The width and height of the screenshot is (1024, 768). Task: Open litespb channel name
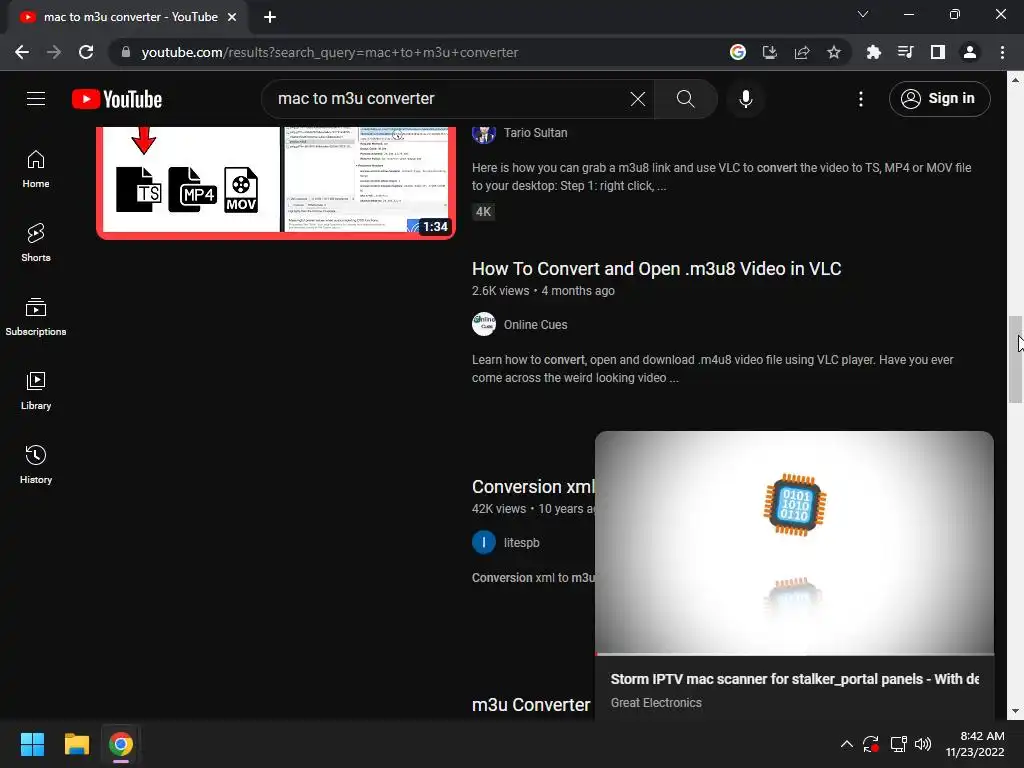point(521,543)
